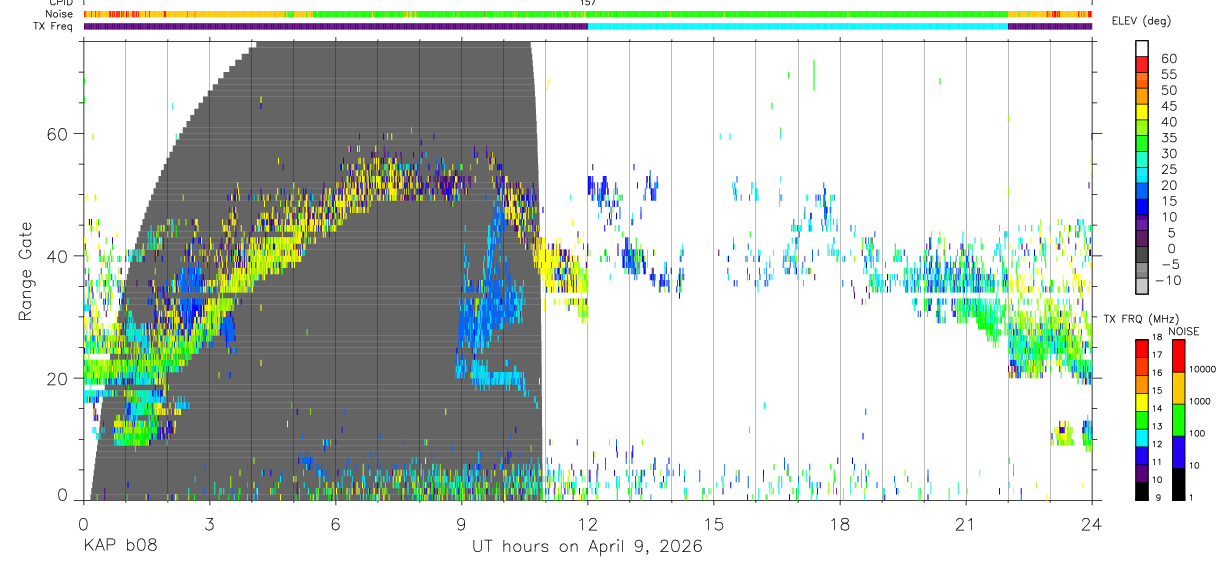Image resolution: width=1228 pixels, height=567 pixels.
Task: Click 'UT hours on April 9, 2026' label
Action: click(x=587, y=547)
